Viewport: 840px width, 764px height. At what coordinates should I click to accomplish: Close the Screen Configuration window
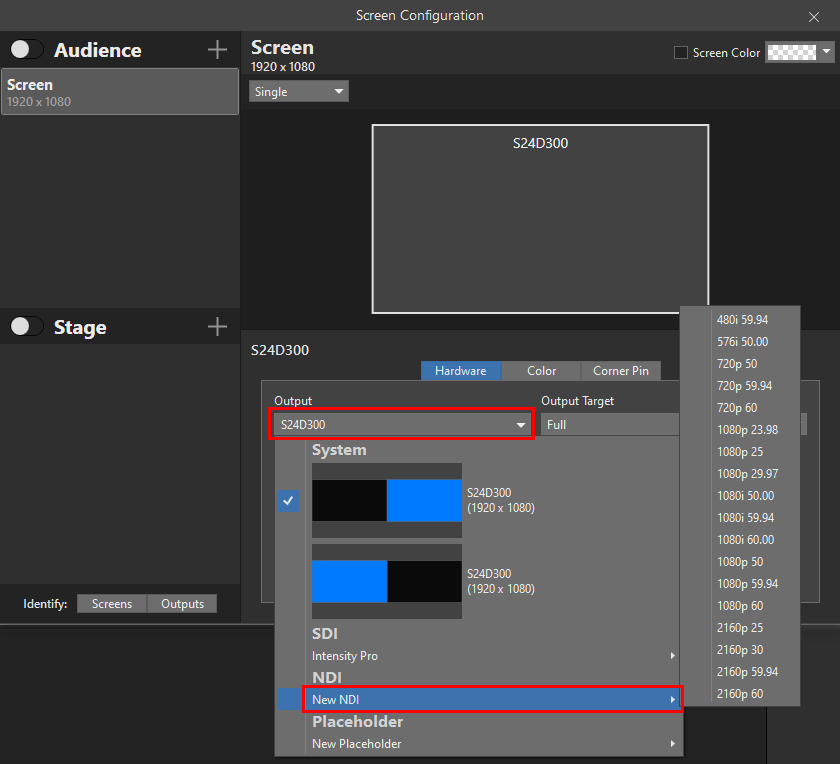pos(813,16)
